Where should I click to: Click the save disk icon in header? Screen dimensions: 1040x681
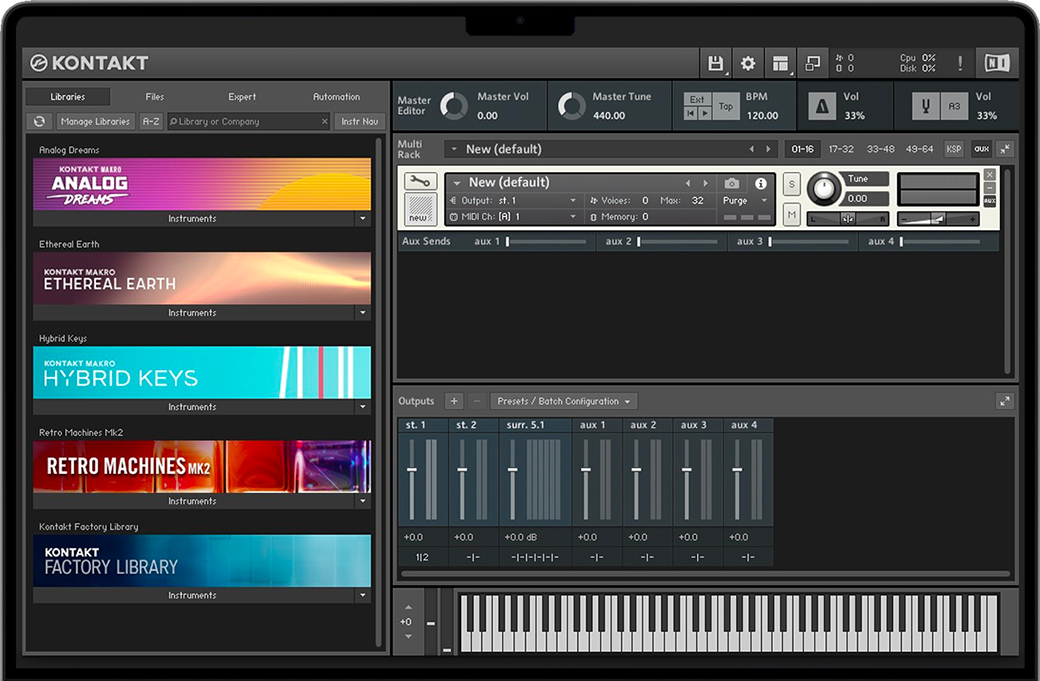click(x=716, y=63)
